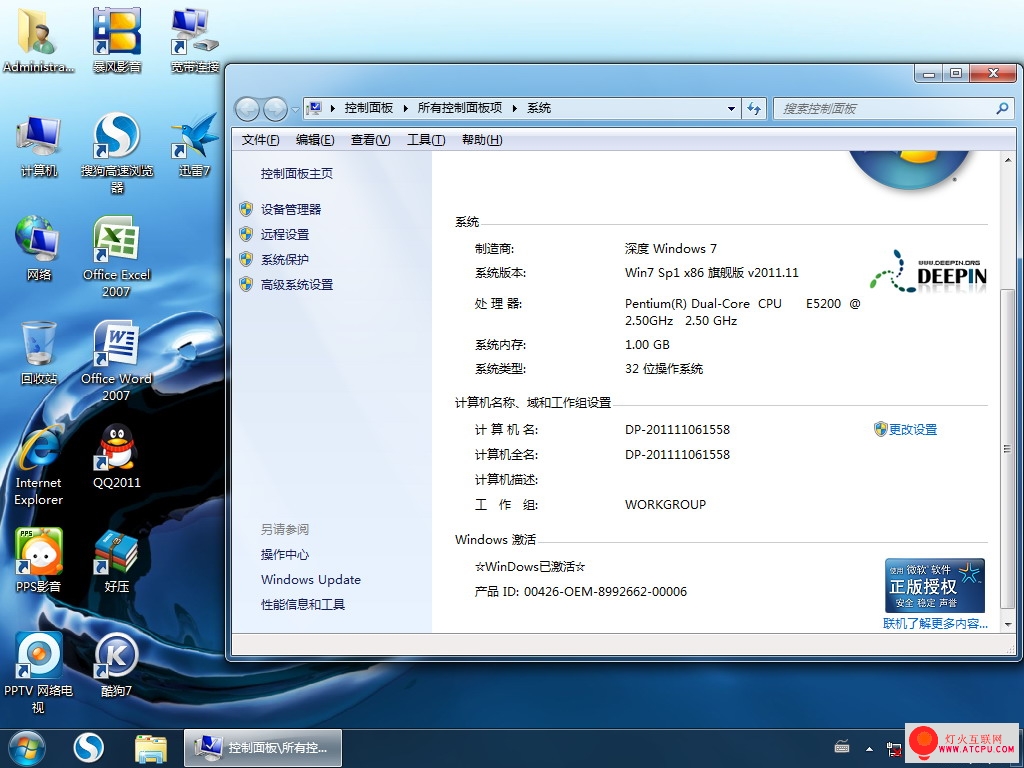The height and width of the screenshot is (768, 1024).
Task: Open Sogou browser from taskbar
Action: coord(88,748)
